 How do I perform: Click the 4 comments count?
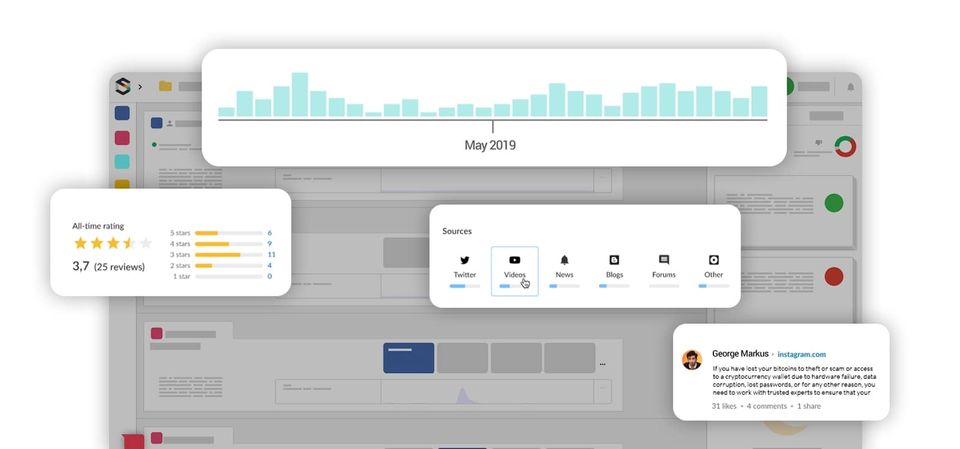click(x=767, y=406)
